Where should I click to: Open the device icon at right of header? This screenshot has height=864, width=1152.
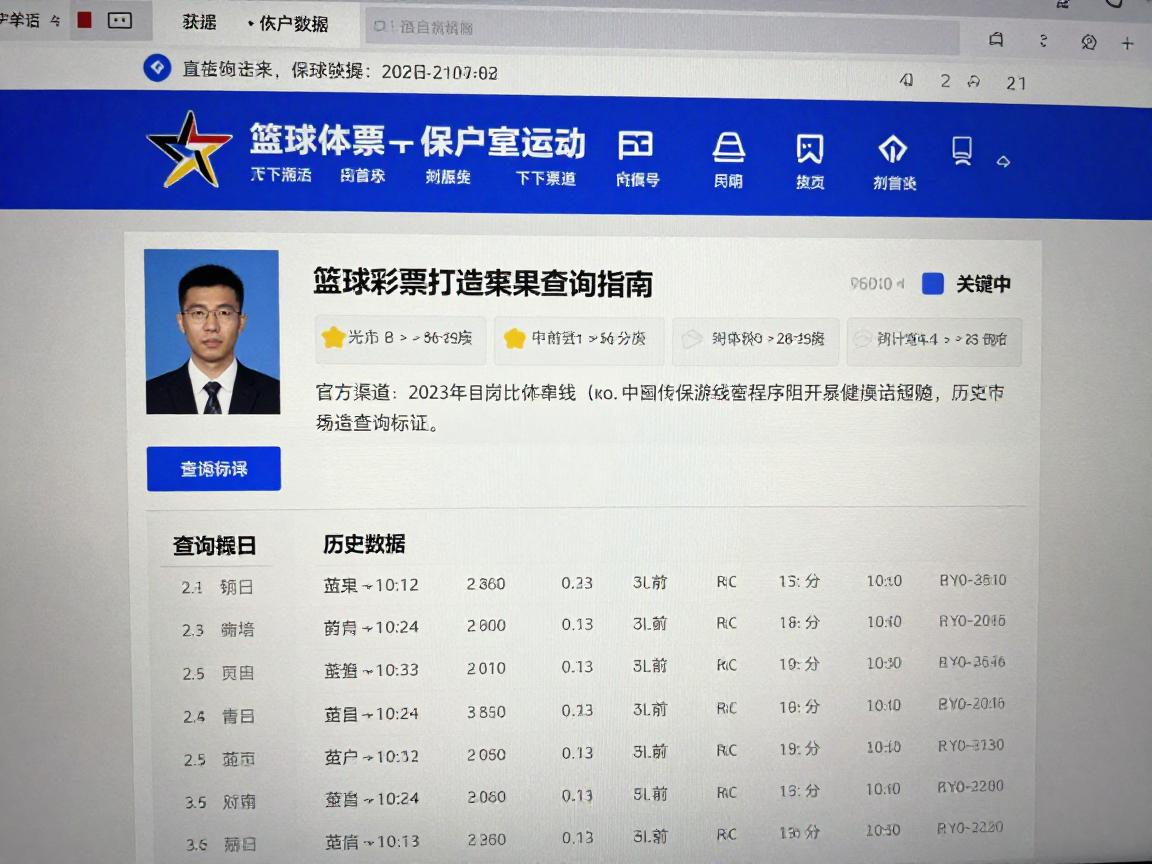(962, 149)
